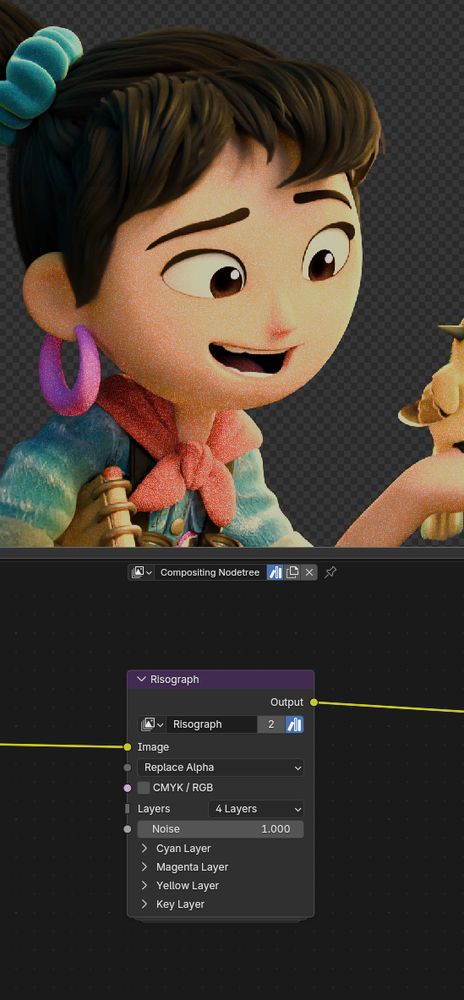Duplicate the Compositing Nodetree datablock
Screen dimensions: 464x1000
click(292, 572)
